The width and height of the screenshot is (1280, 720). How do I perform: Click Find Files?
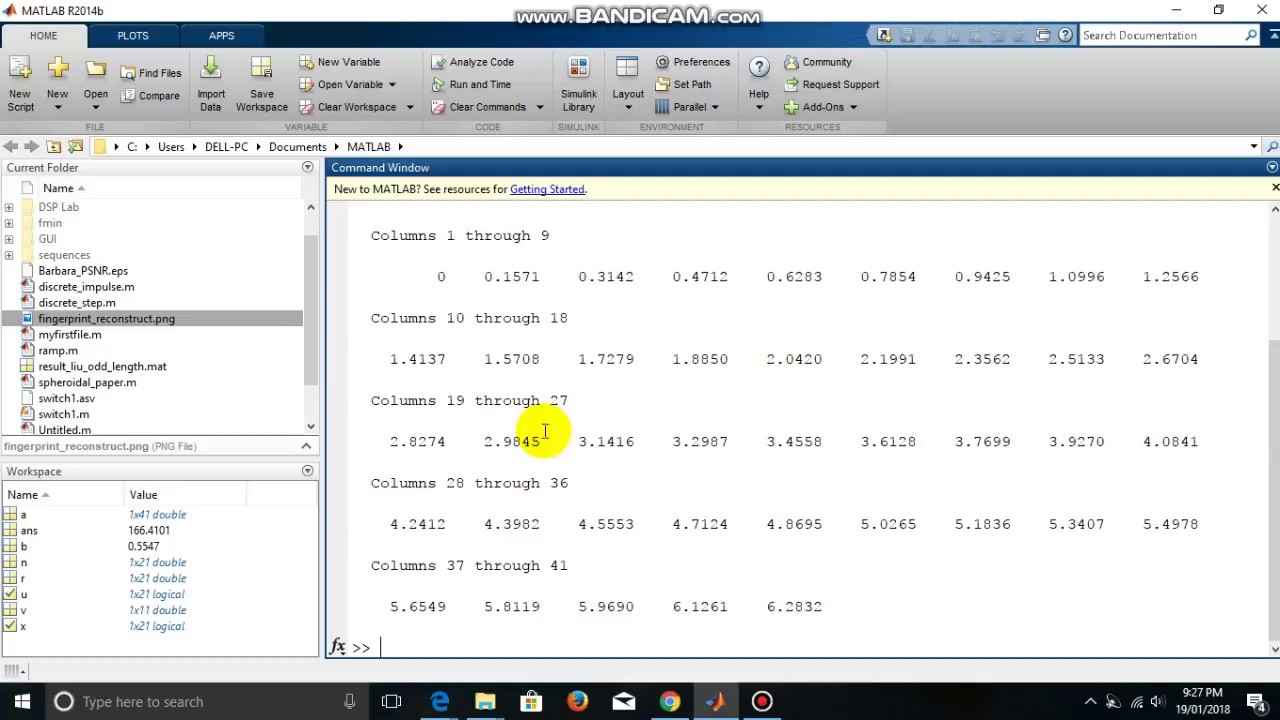coord(151,73)
